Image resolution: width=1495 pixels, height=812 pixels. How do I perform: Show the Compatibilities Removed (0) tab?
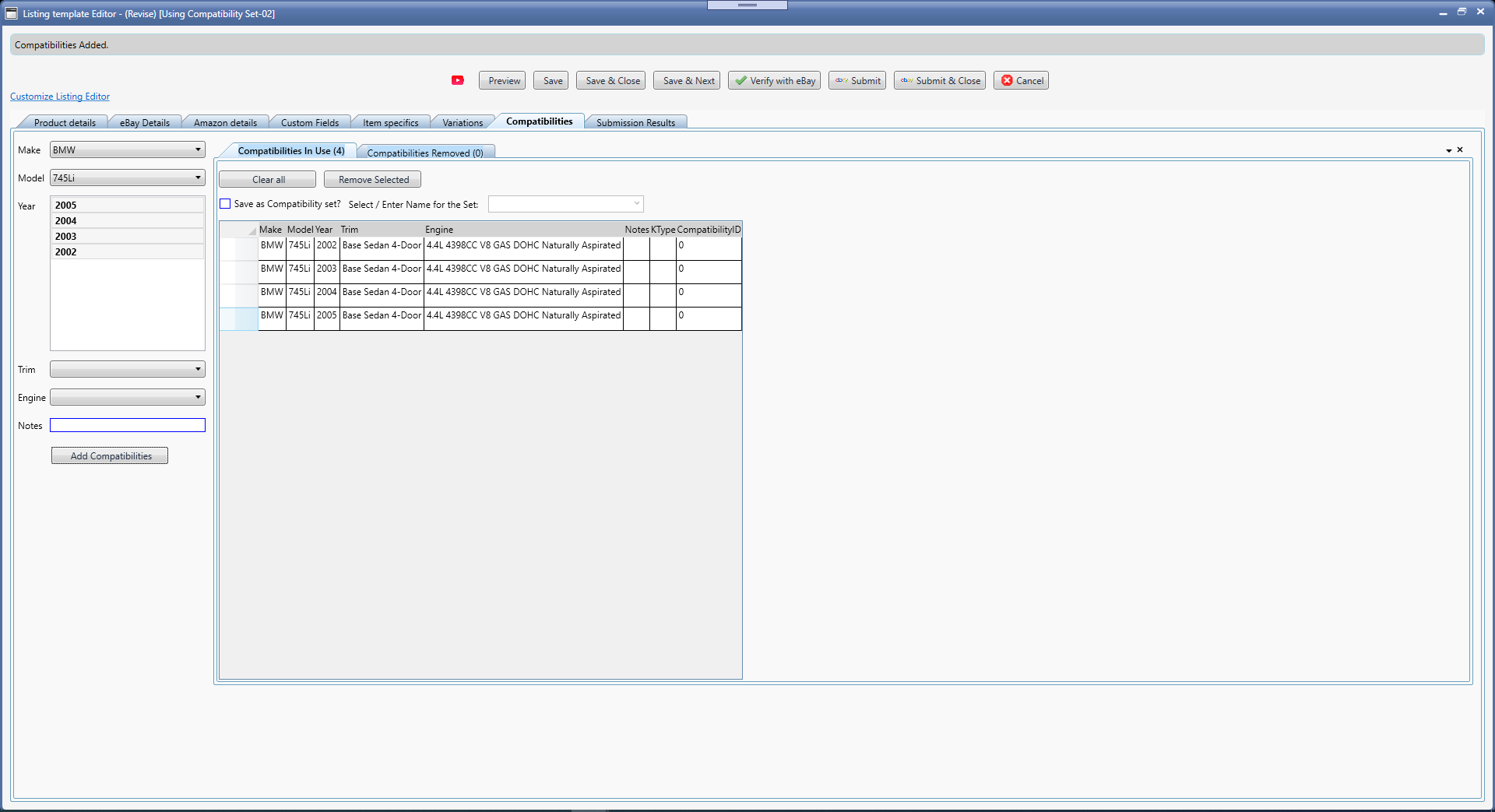[x=425, y=153]
